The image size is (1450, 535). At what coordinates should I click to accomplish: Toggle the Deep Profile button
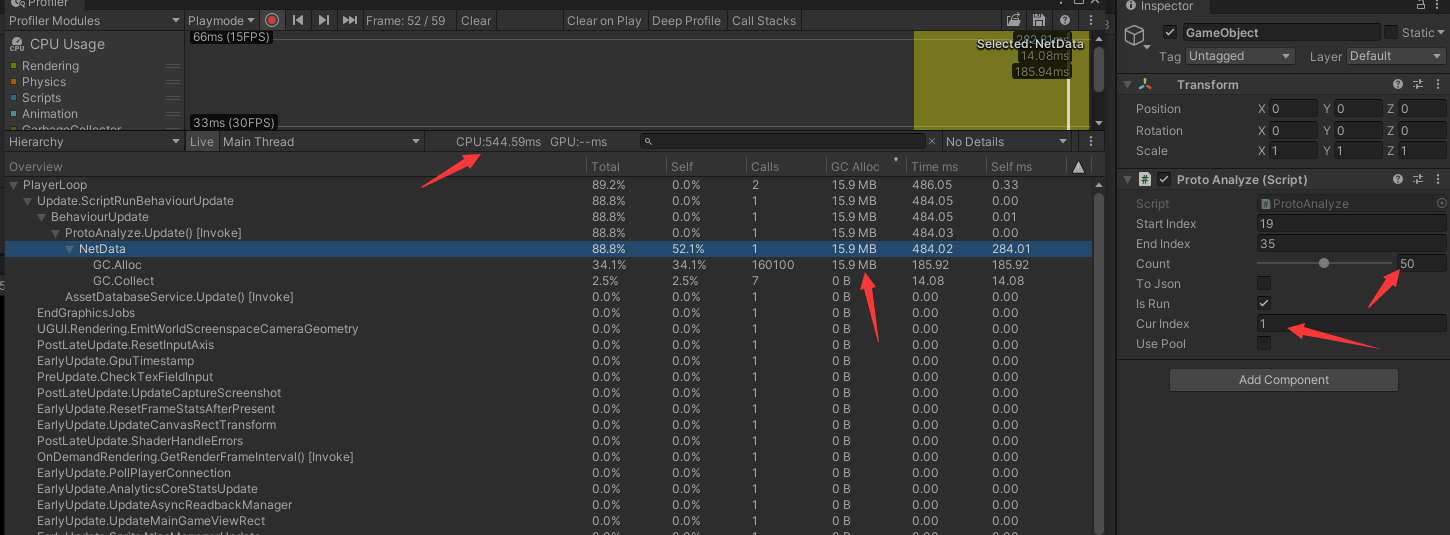pyautogui.click(x=686, y=20)
